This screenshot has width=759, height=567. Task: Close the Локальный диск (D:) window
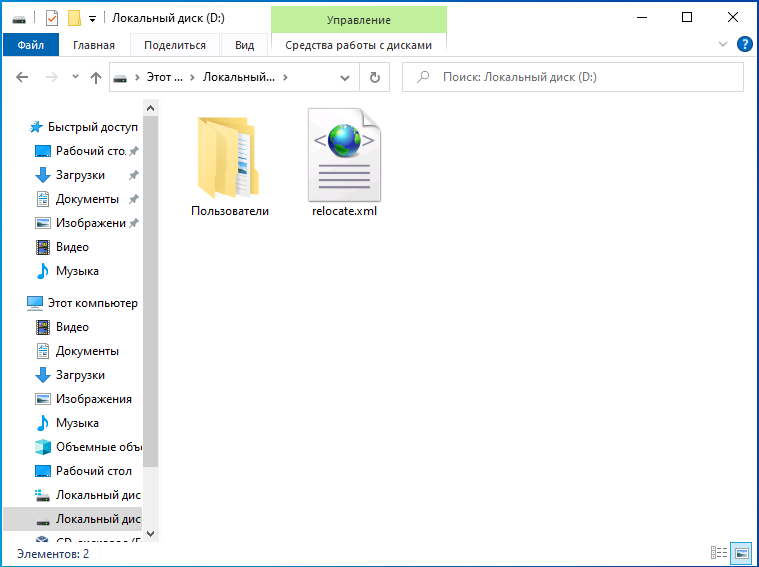click(x=732, y=17)
